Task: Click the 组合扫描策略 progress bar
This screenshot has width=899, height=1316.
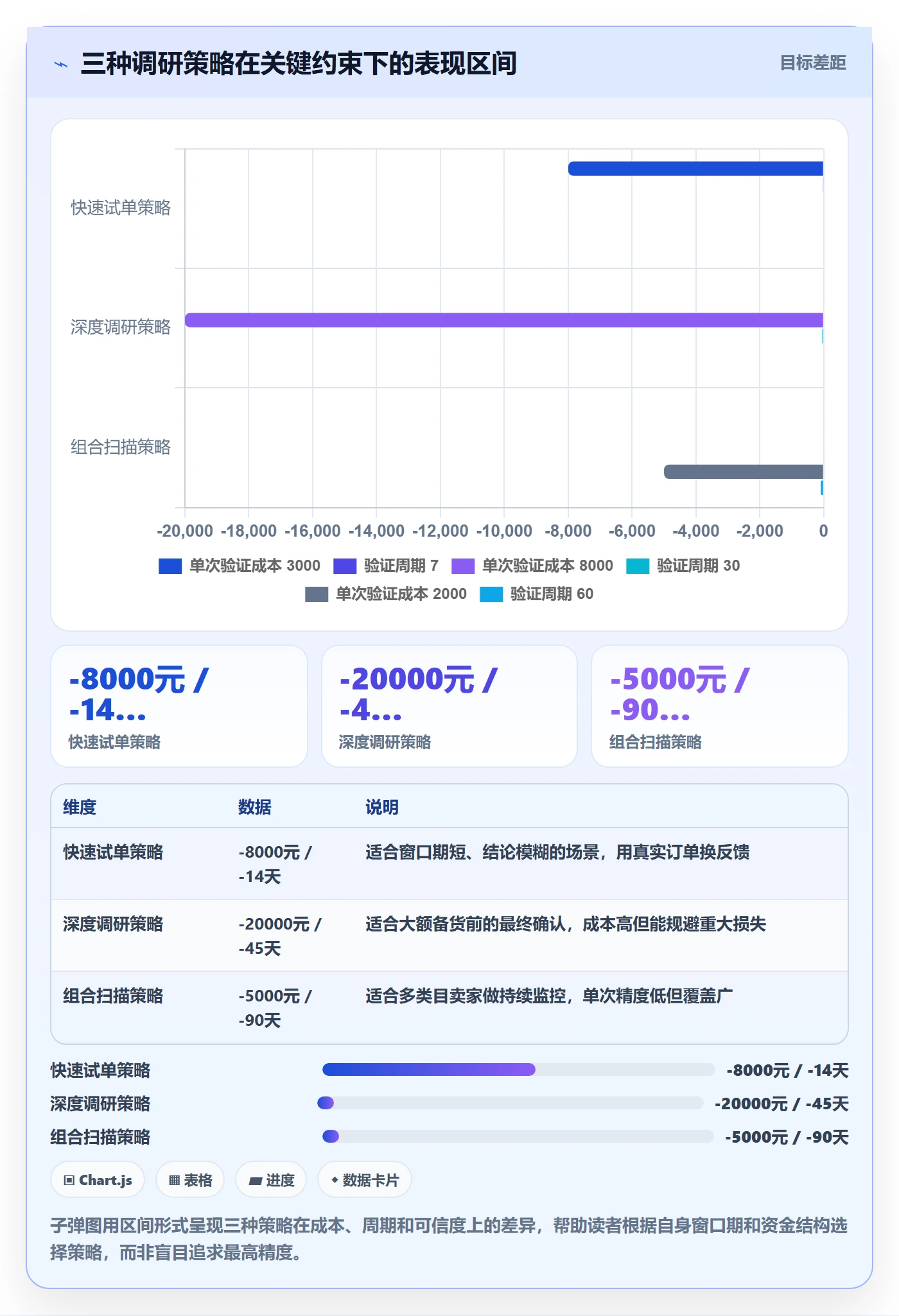Action: coord(518,1136)
